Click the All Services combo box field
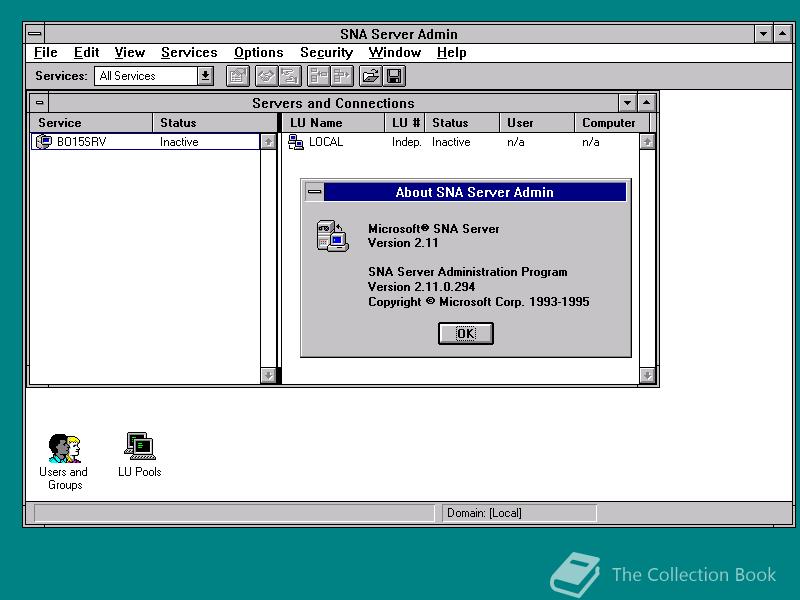The height and width of the screenshot is (600, 800). 146,76
